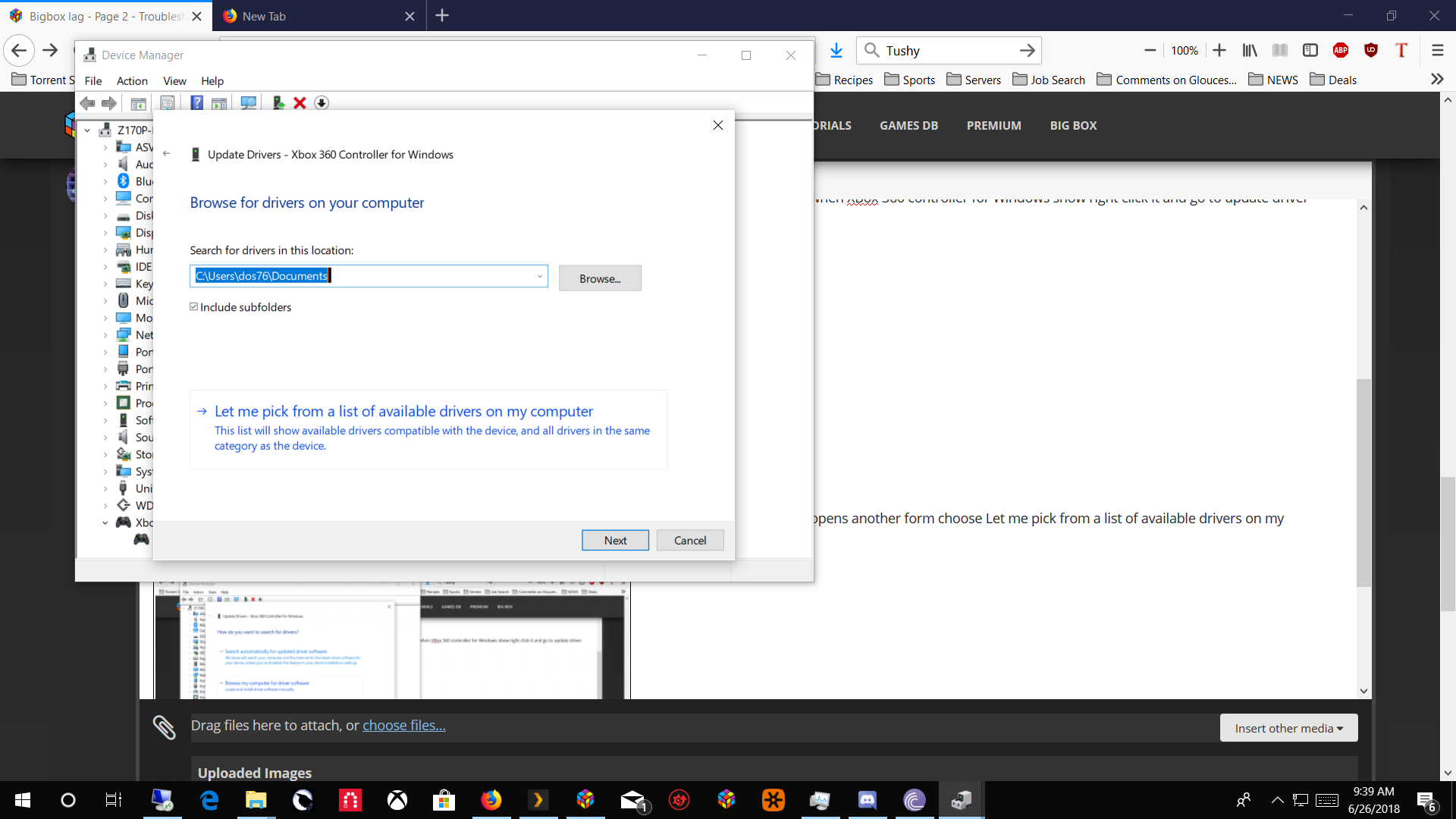Click the driver search location text field

[x=364, y=276]
